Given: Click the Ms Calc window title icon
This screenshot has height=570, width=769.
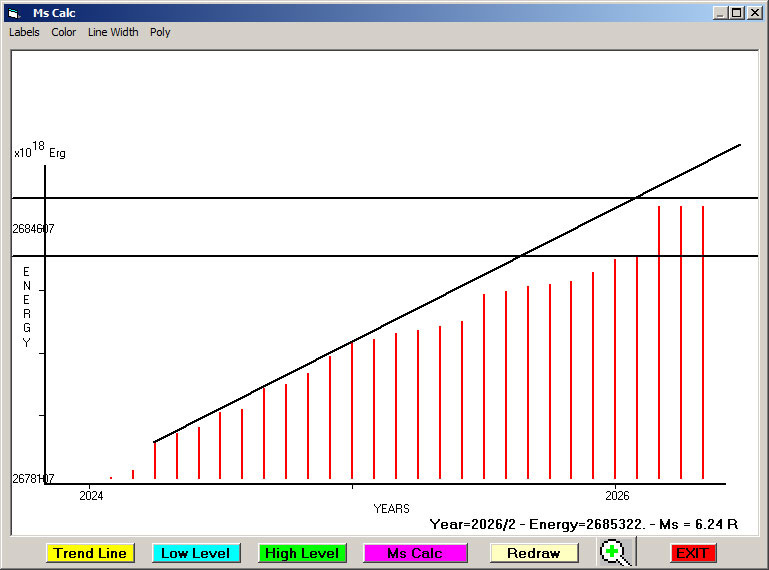Looking at the screenshot, I should click(x=13, y=13).
